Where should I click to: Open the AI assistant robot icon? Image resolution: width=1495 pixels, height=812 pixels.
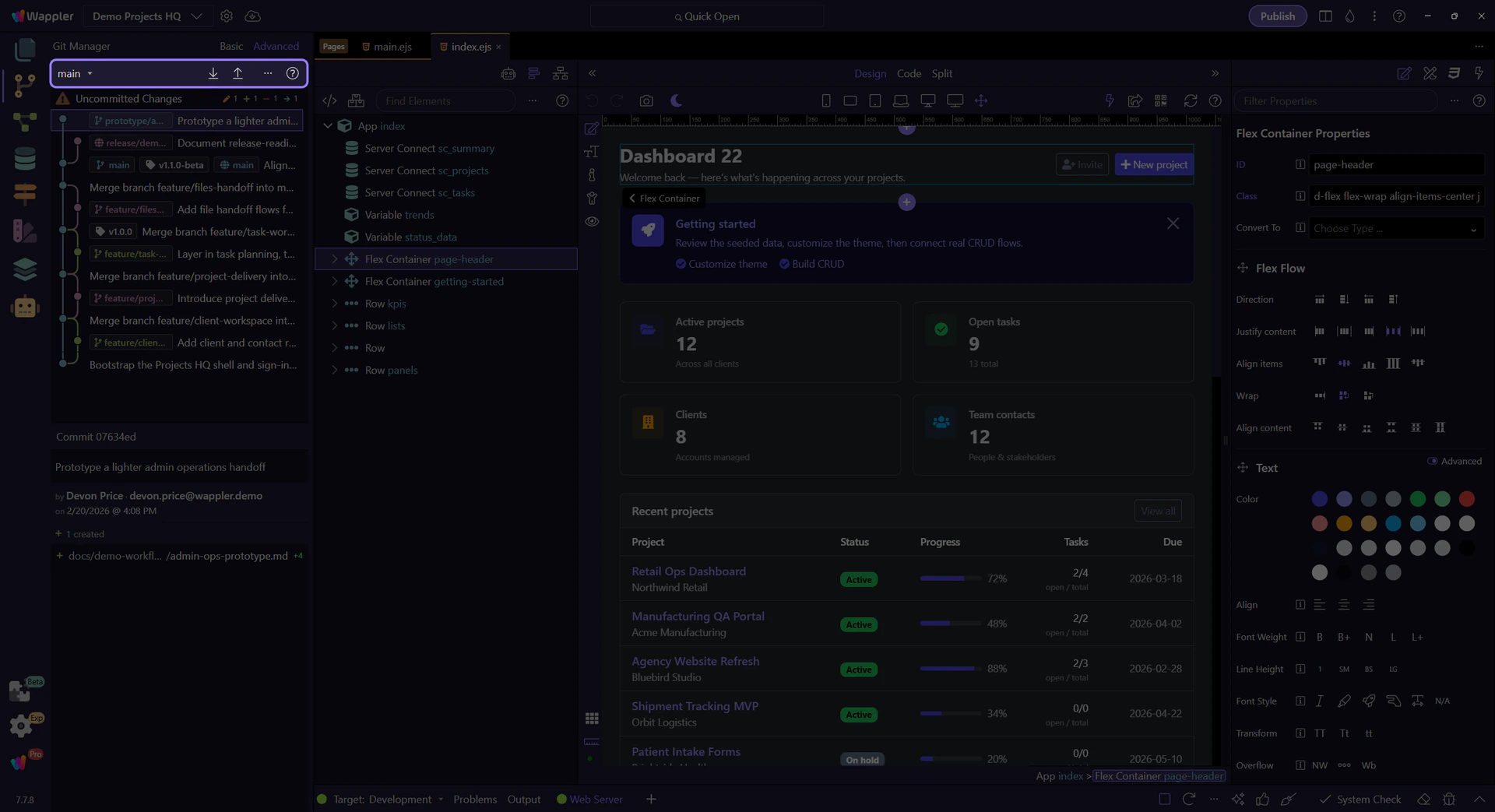[25, 307]
